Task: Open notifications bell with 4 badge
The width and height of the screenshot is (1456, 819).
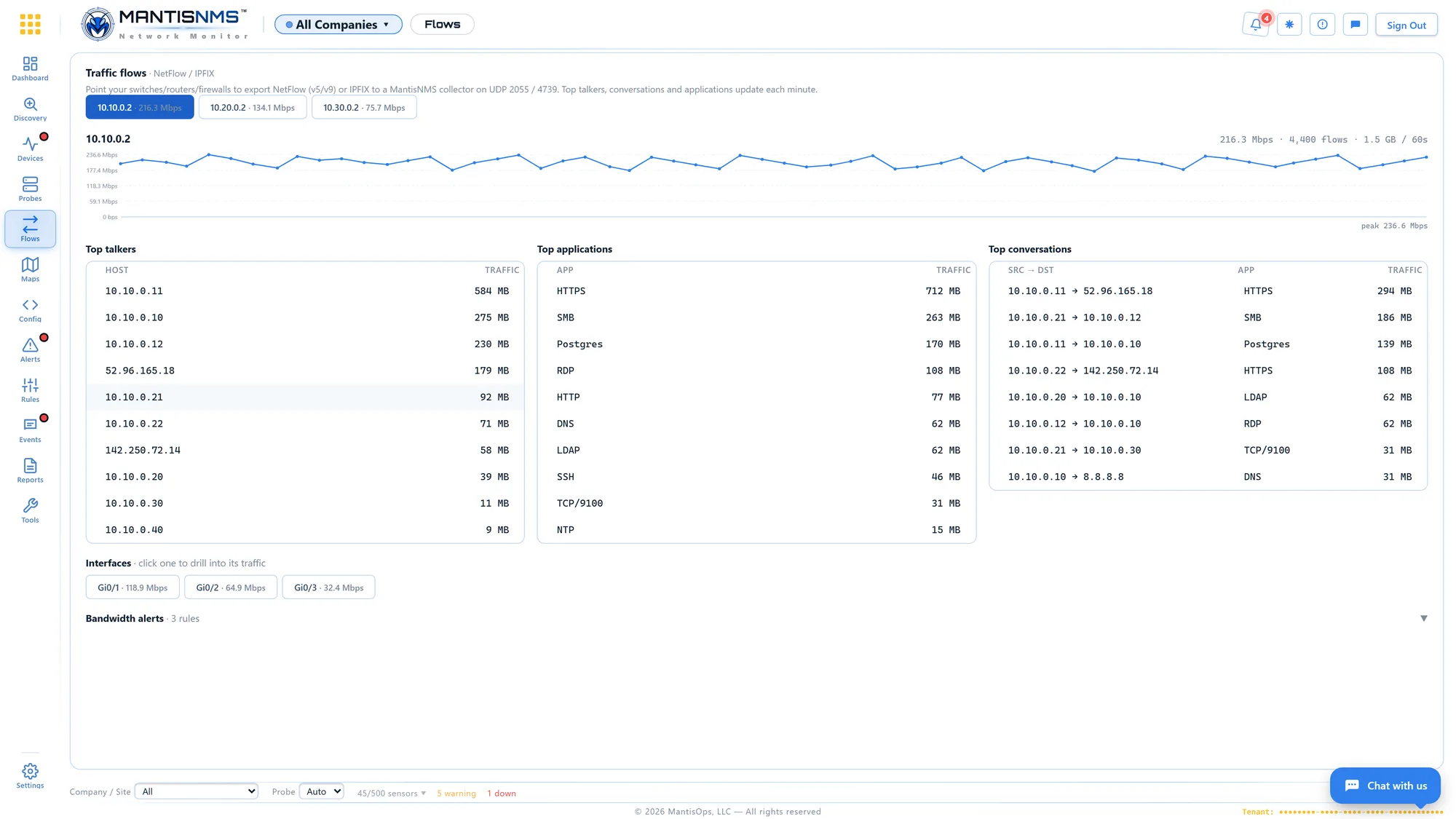Action: pyautogui.click(x=1256, y=24)
